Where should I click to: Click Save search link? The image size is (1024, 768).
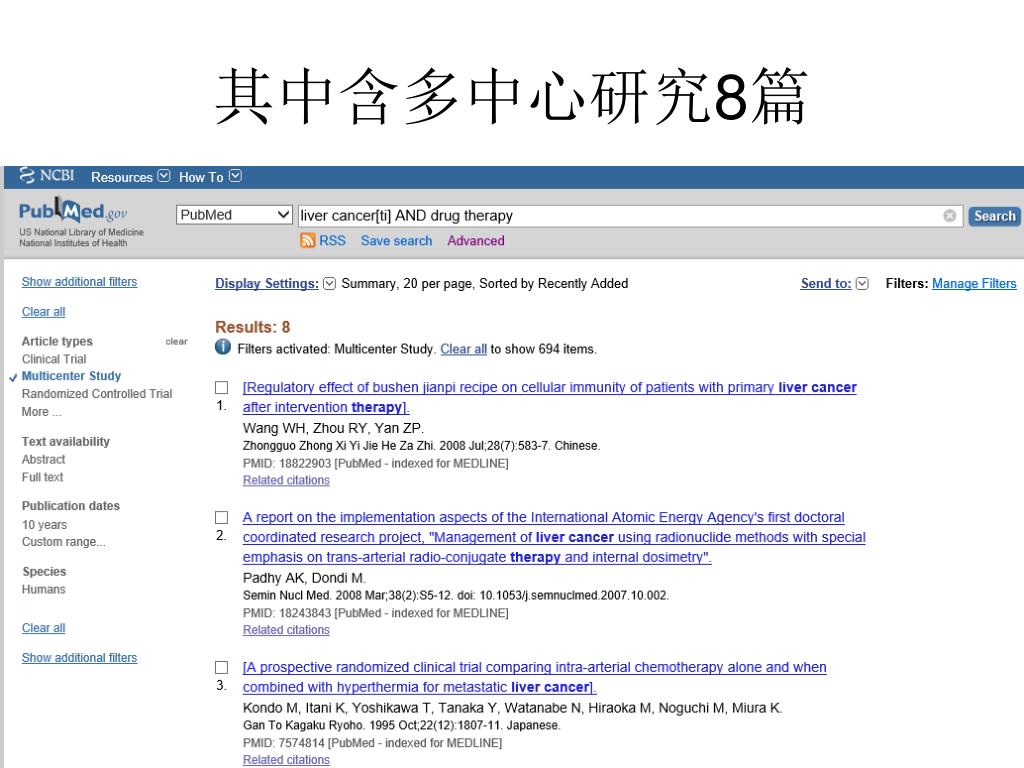(x=396, y=240)
